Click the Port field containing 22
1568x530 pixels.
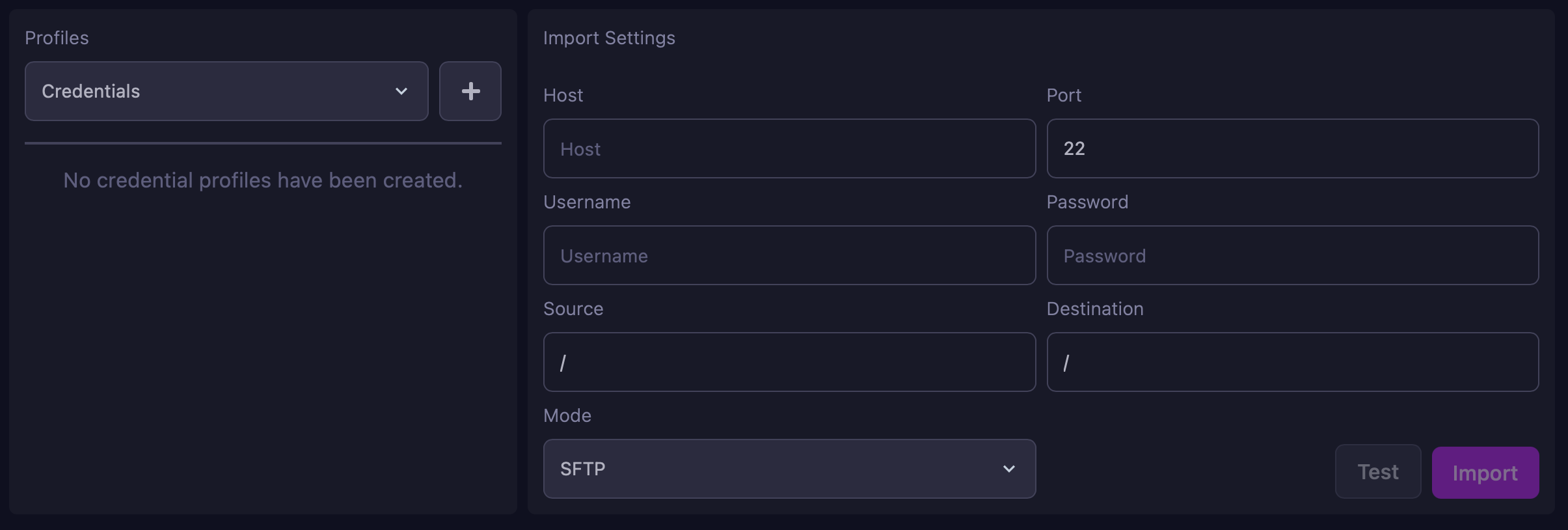1292,148
